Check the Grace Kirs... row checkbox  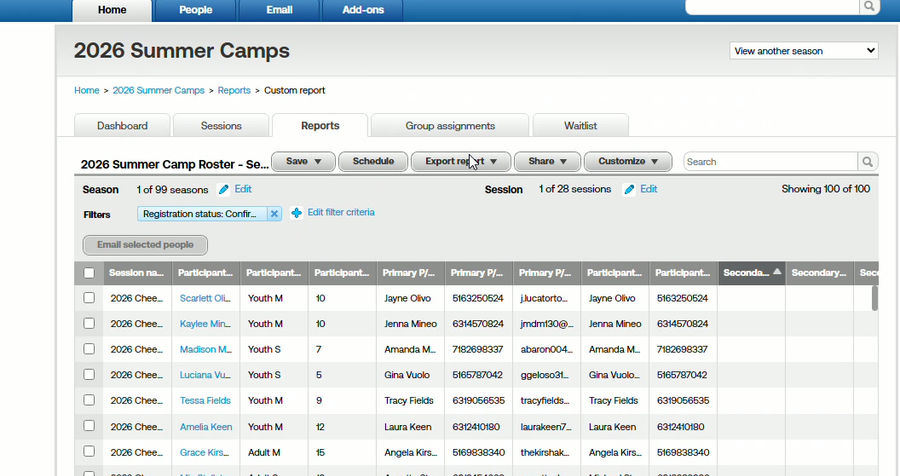pyautogui.click(x=89, y=451)
